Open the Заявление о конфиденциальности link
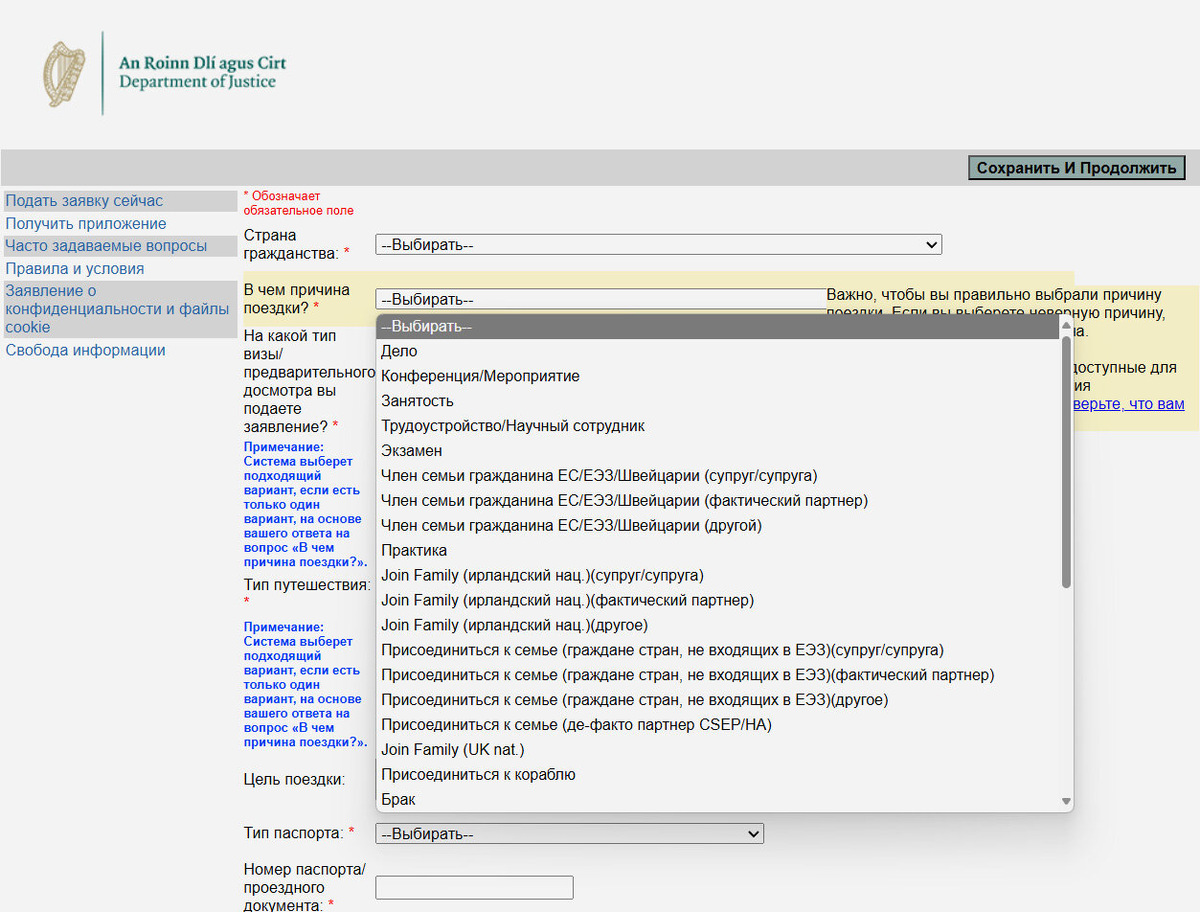The width and height of the screenshot is (1200, 912). coord(118,309)
